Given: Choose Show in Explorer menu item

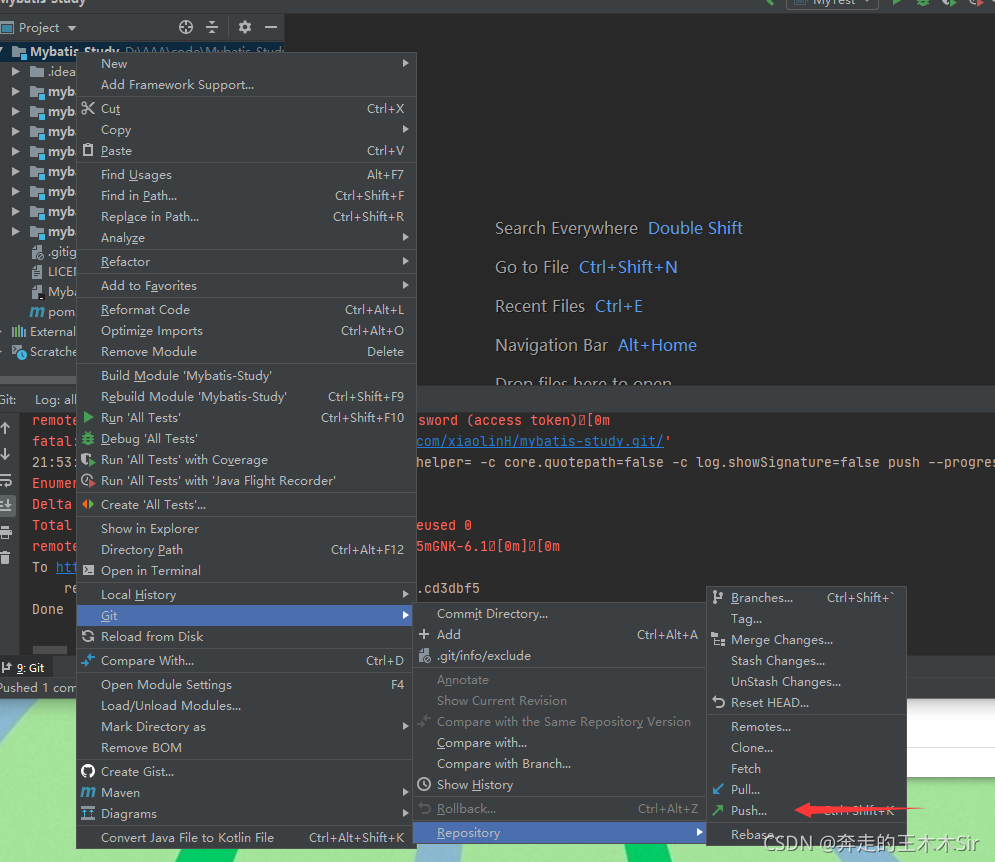Looking at the screenshot, I should [246, 528].
